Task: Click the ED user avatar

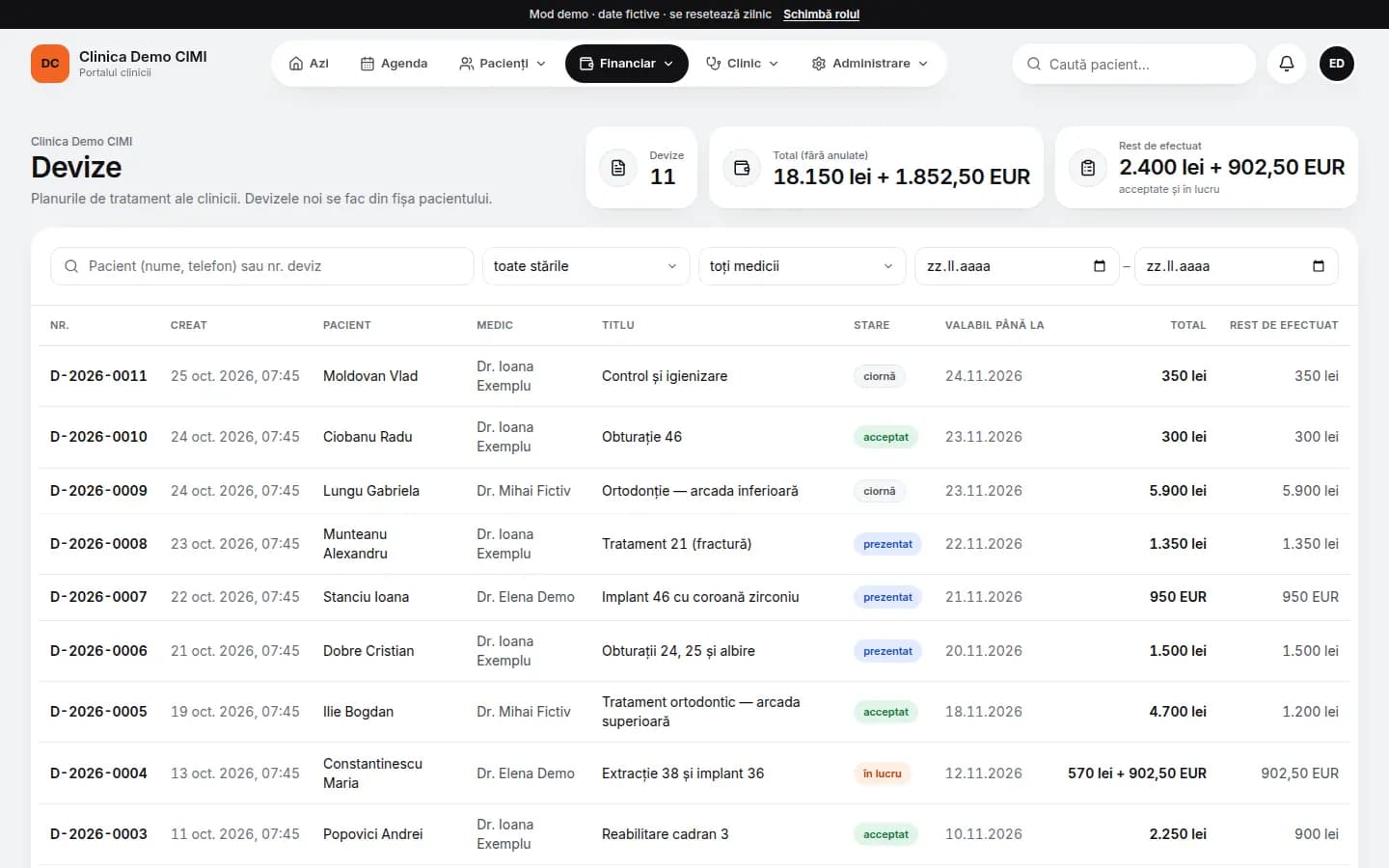Action: click(1336, 64)
